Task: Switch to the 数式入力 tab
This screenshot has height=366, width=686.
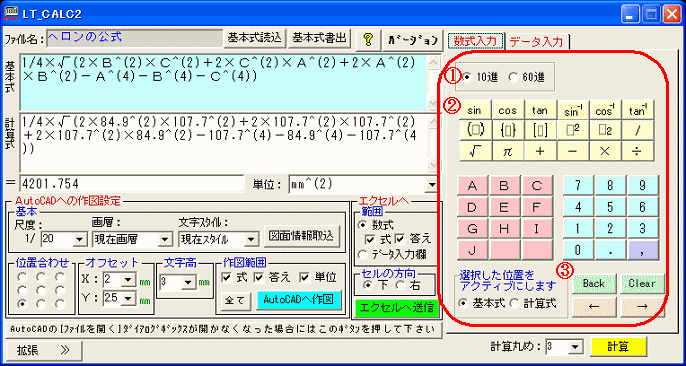Action: point(475,41)
